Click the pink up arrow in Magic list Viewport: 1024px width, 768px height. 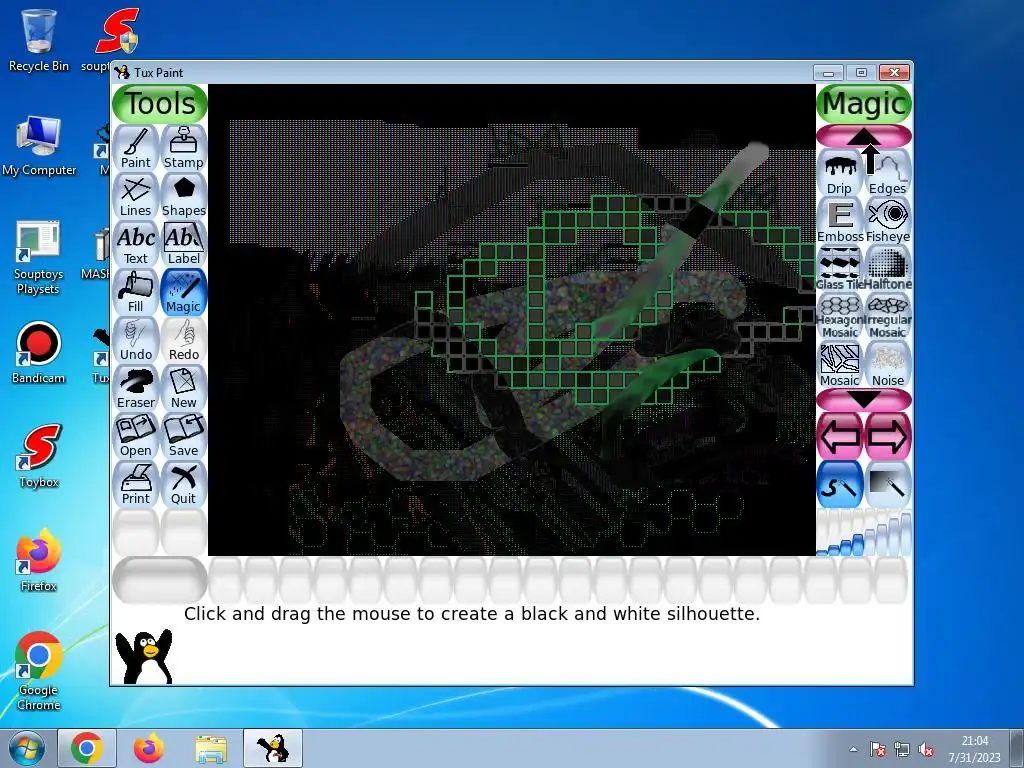(x=864, y=136)
